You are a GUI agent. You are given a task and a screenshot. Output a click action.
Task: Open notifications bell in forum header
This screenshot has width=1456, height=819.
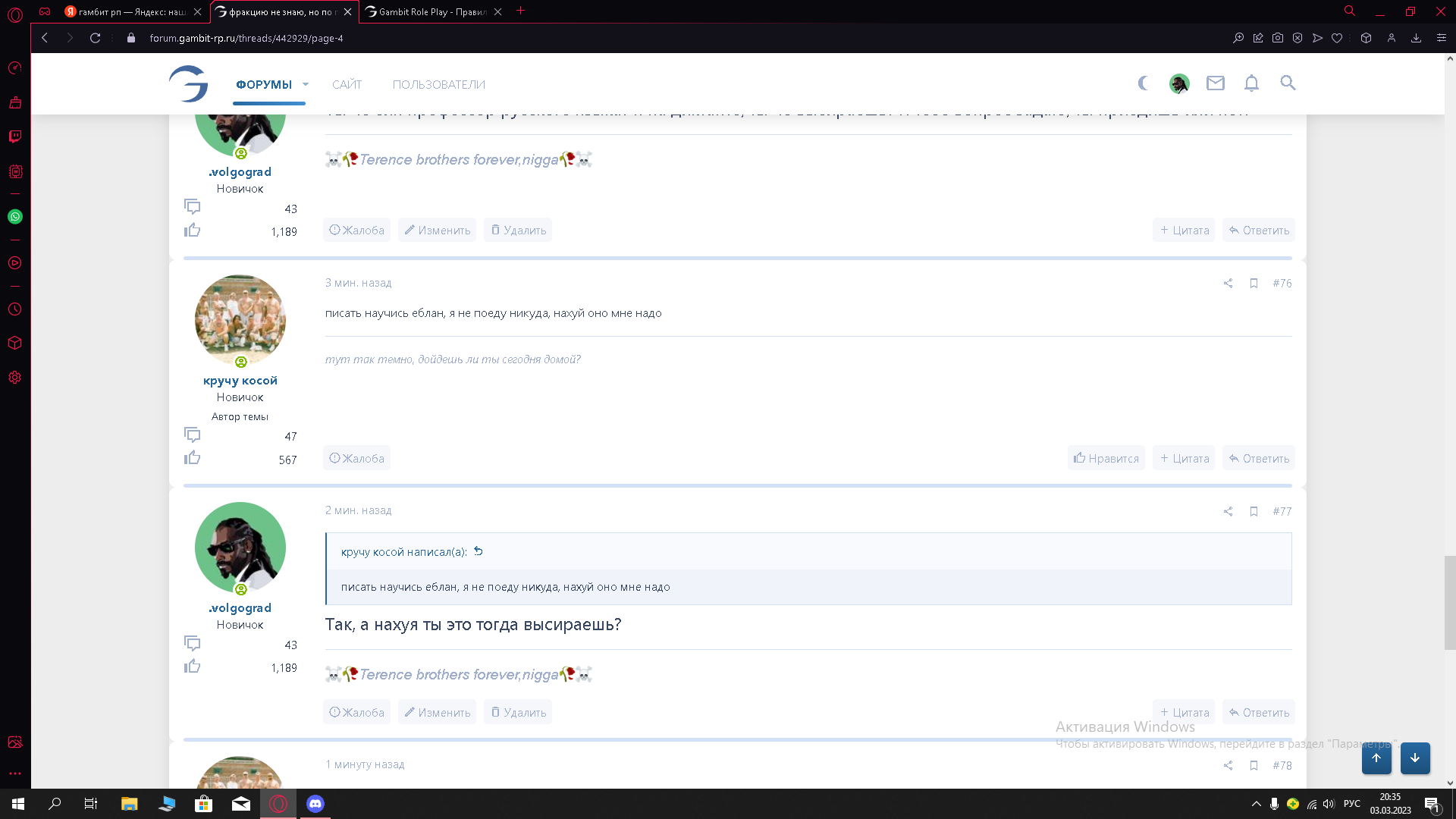click(1251, 83)
